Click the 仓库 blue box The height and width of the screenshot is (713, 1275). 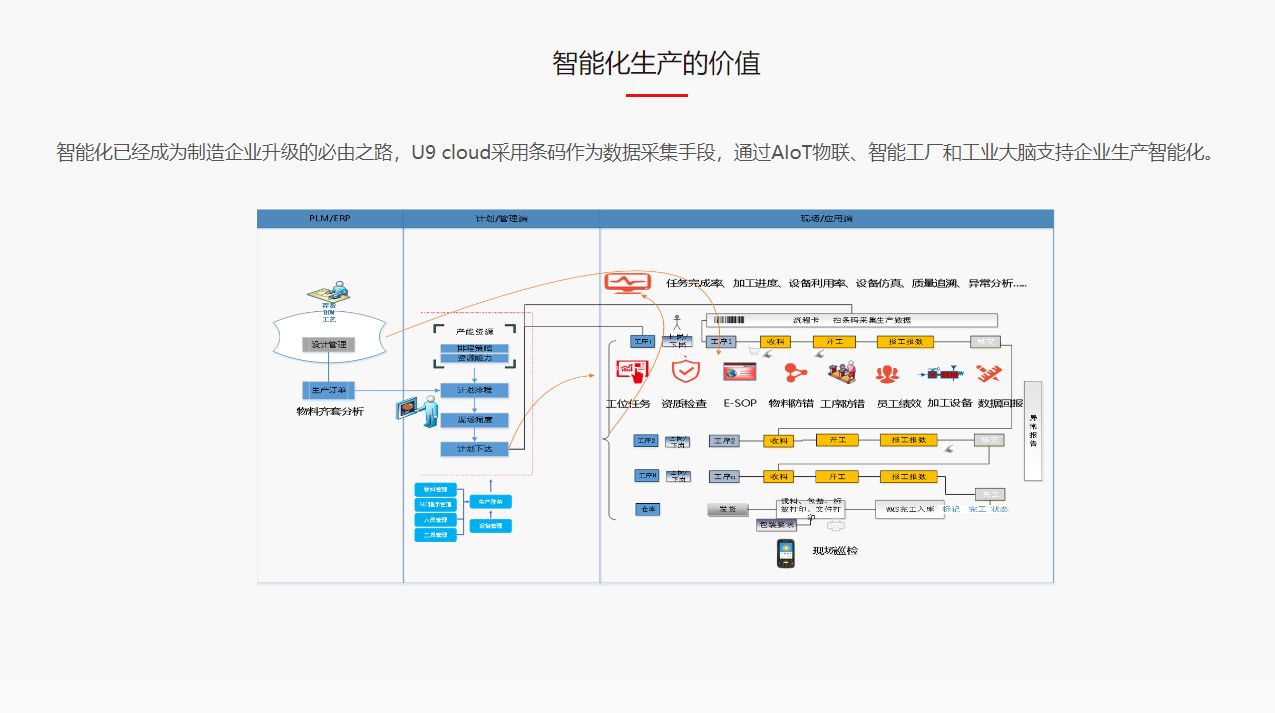click(647, 509)
